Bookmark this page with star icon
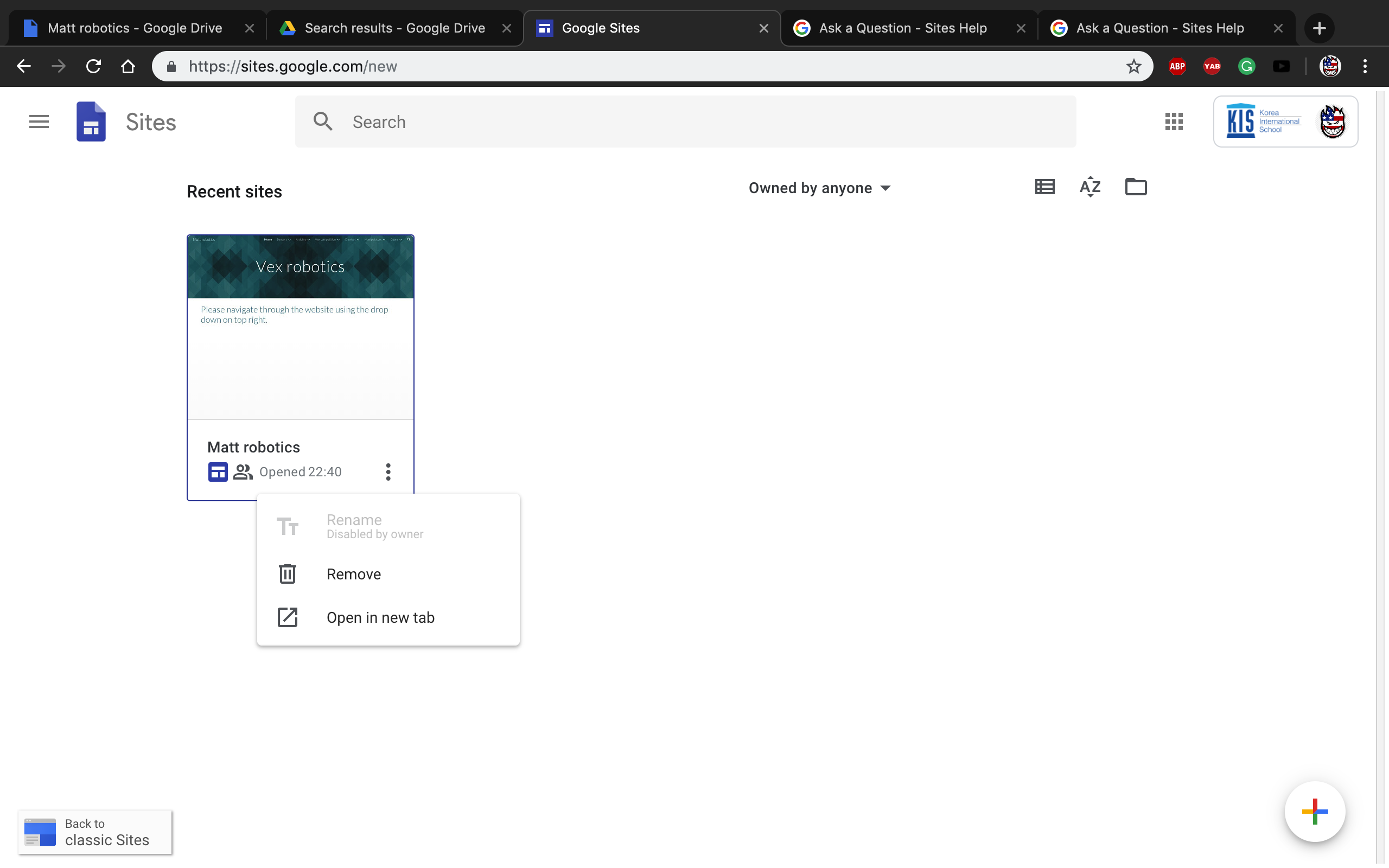Image resolution: width=1389 pixels, height=868 pixels. pos(1133,67)
